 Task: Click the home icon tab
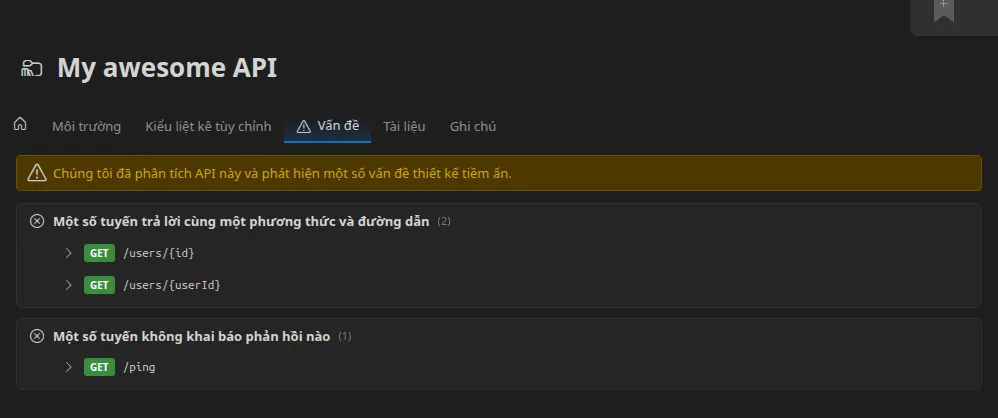[20, 124]
